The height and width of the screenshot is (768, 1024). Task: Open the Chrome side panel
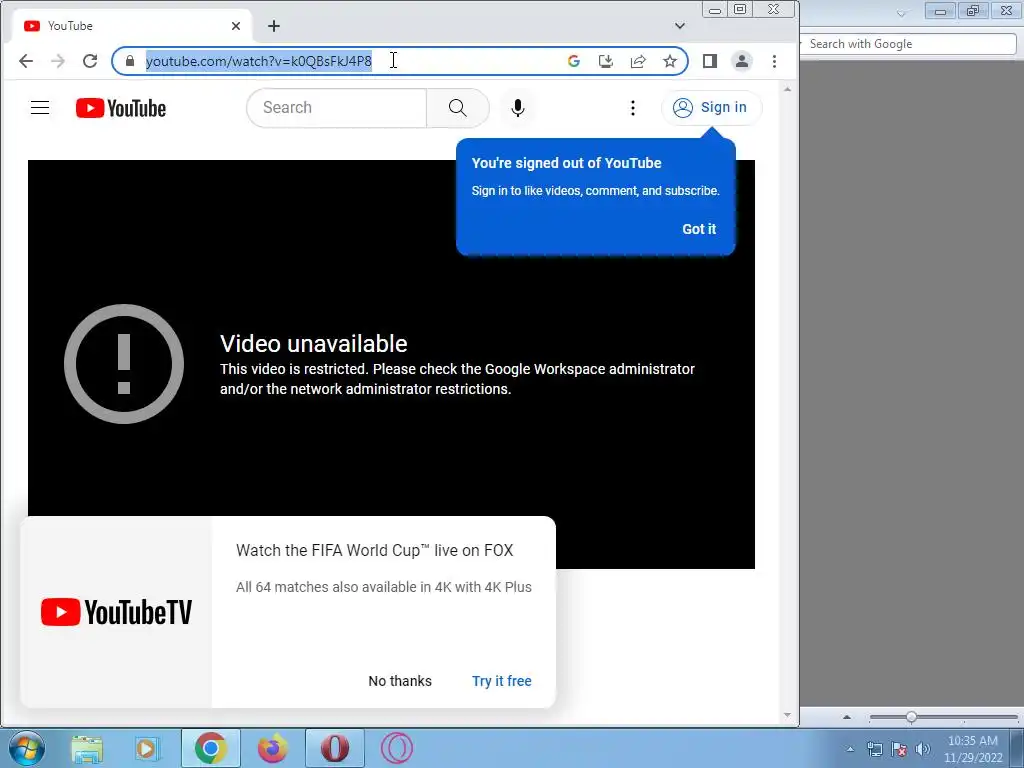click(710, 61)
